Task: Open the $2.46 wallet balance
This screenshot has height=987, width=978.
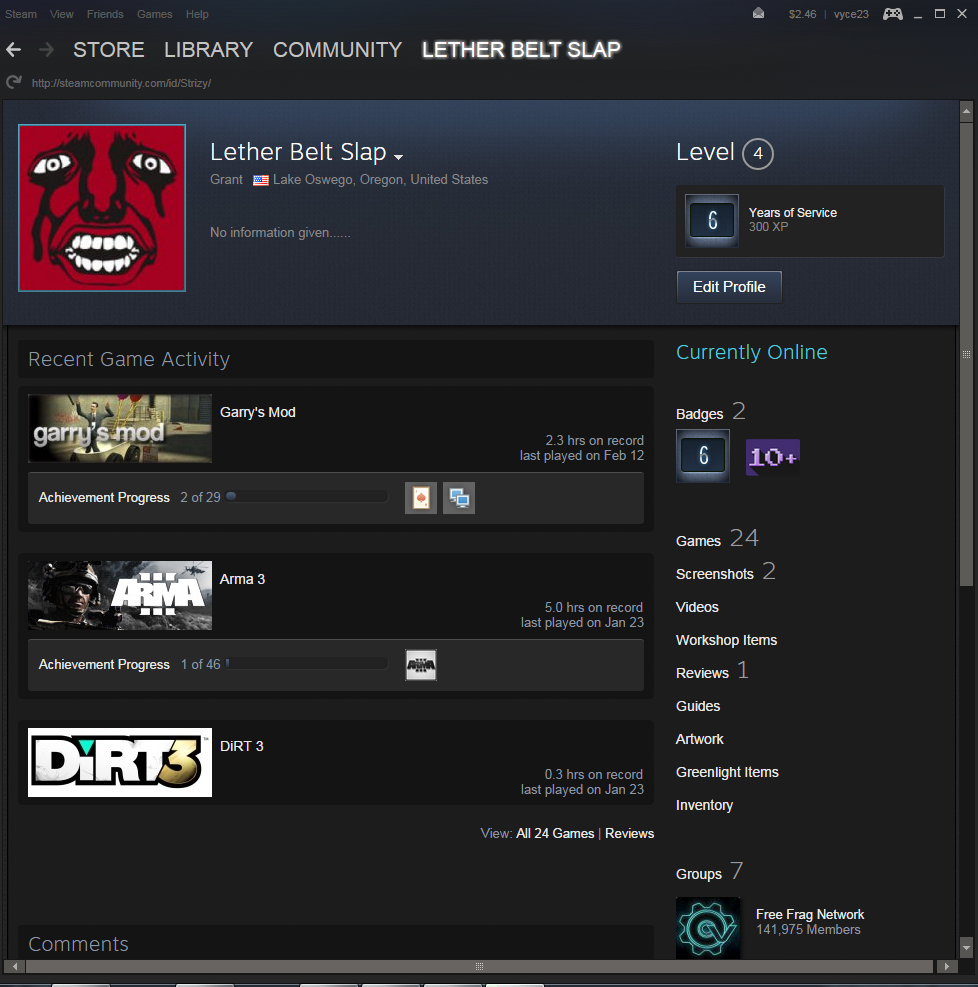Action: click(802, 14)
